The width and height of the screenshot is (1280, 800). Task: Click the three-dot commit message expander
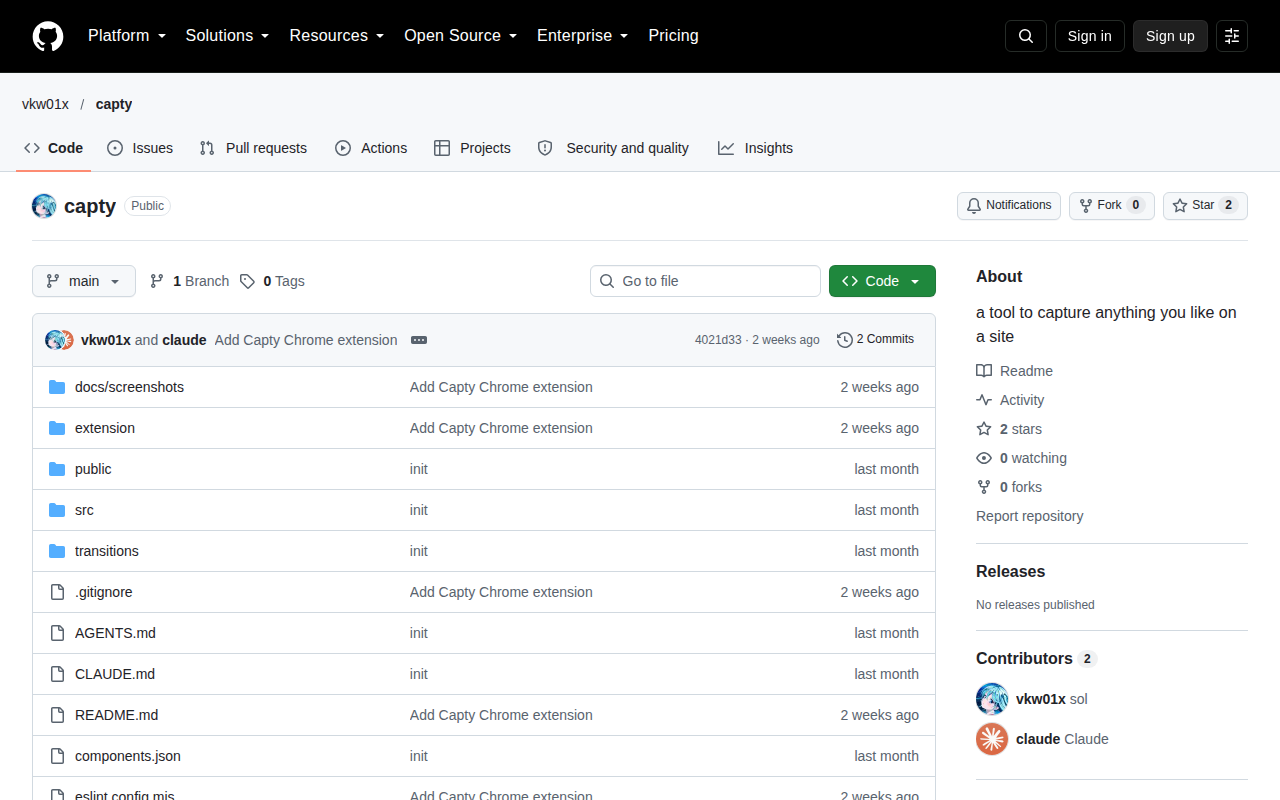point(419,340)
